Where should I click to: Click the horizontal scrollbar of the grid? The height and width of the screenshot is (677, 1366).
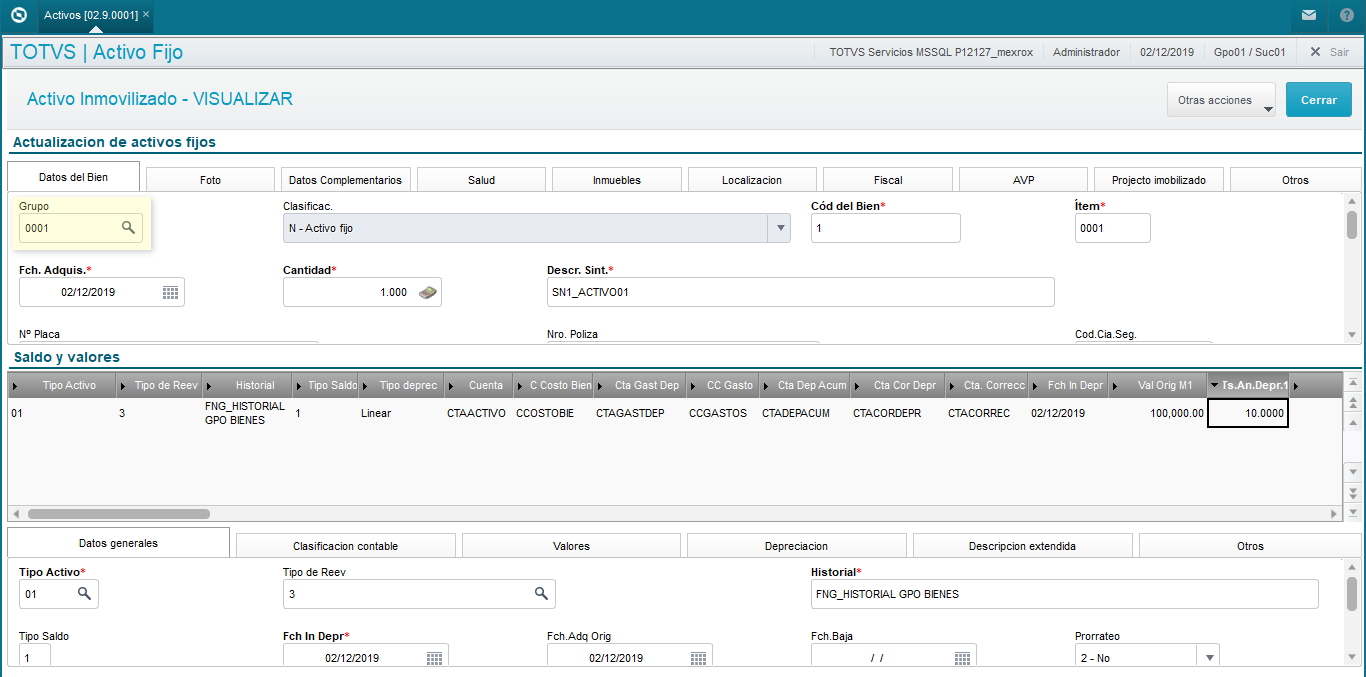pos(119,513)
